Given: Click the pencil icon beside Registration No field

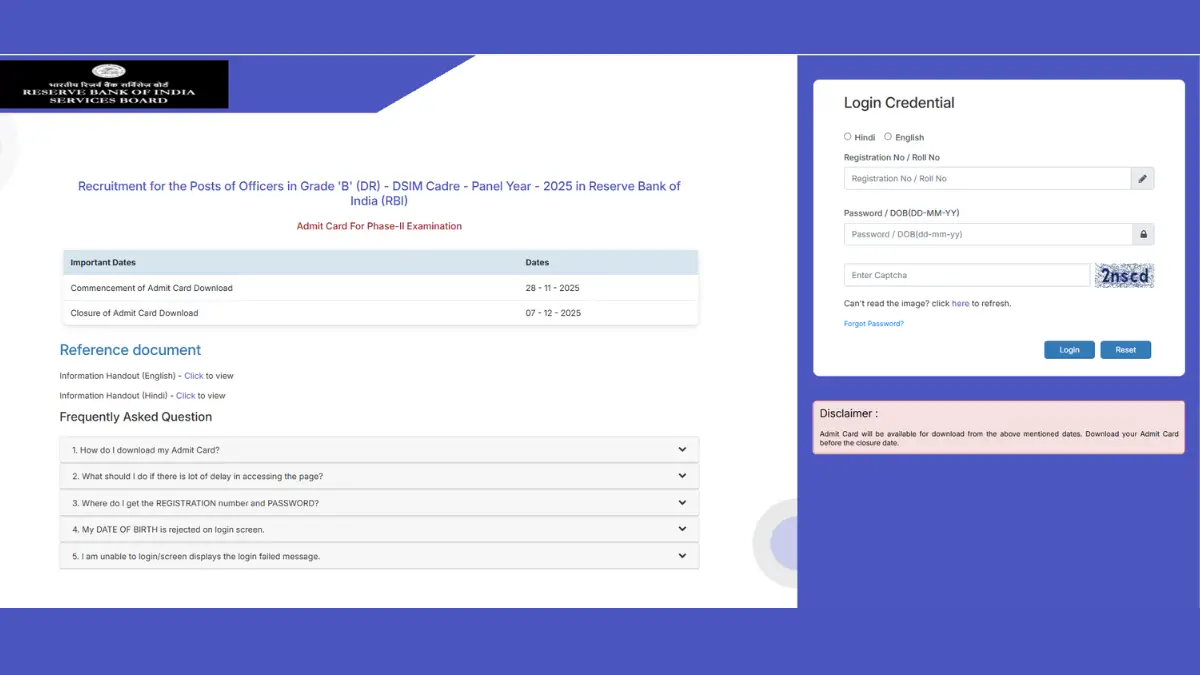Looking at the screenshot, I should 1143,178.
